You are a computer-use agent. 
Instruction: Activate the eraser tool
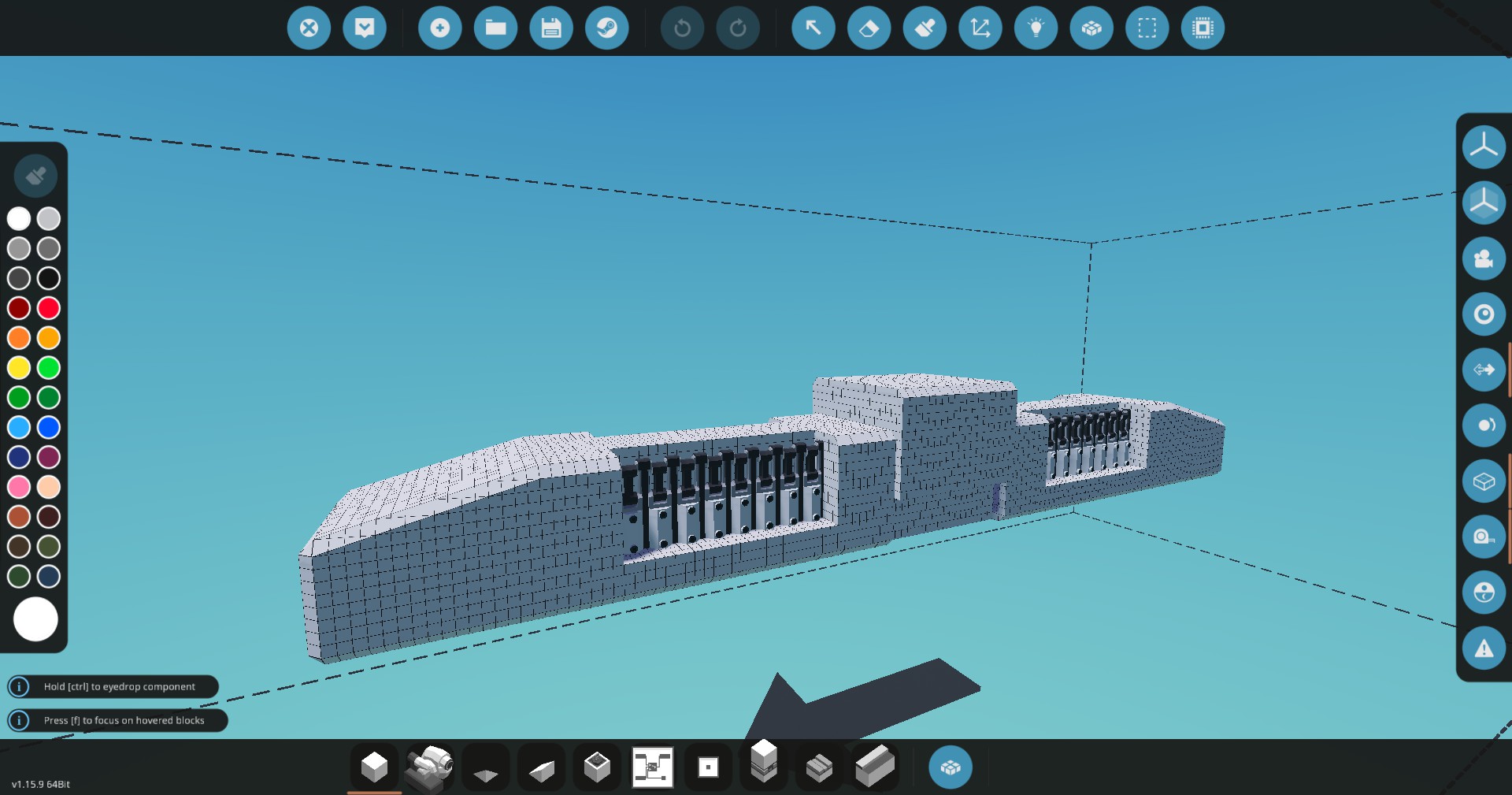click(x=869, y=28)
